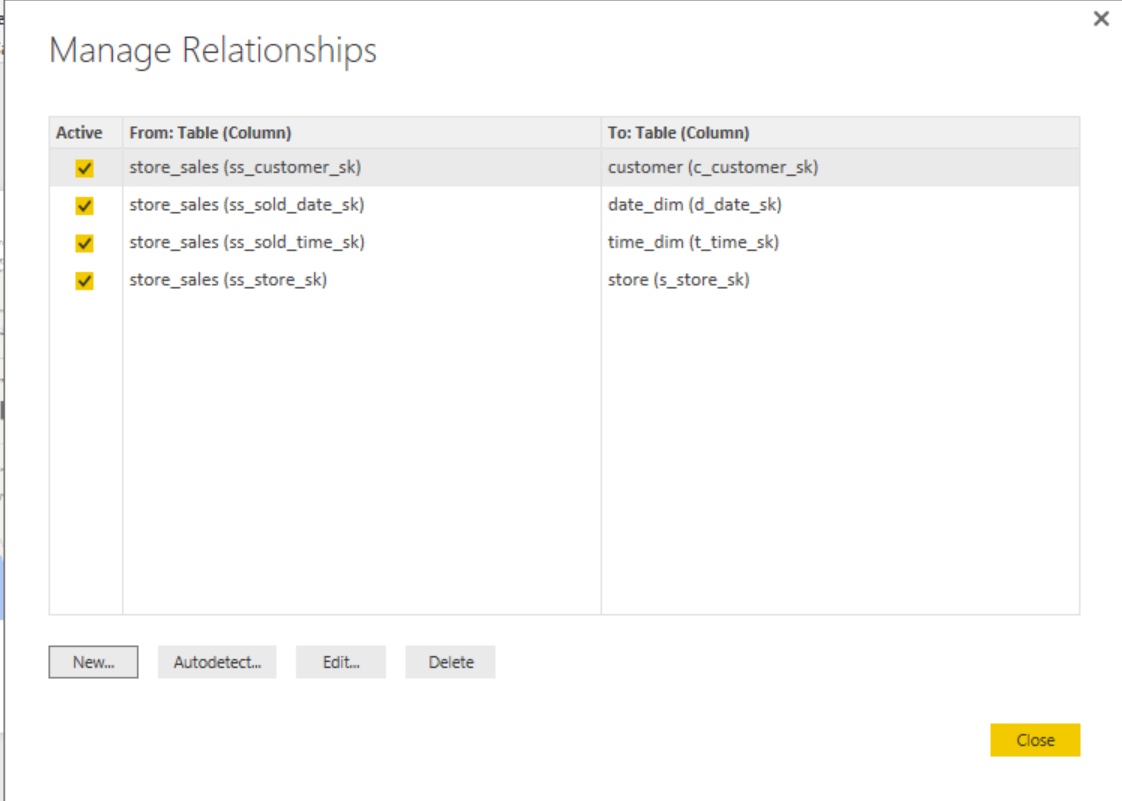This screenshot has width=1122, height=801.
Task: Close the Manage Relationships dialog
Action: (x=1037, y=740)
